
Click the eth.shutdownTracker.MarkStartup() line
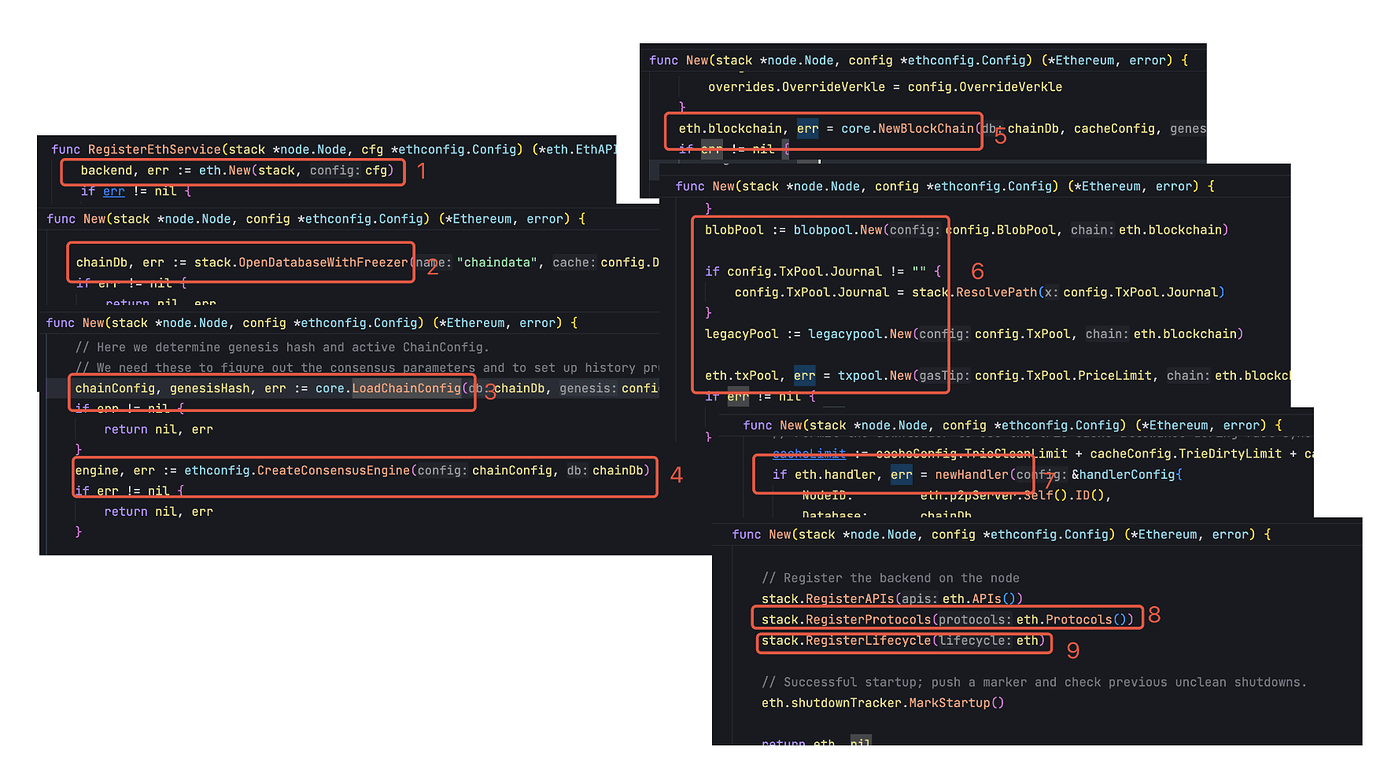click(x=882, y=703)
